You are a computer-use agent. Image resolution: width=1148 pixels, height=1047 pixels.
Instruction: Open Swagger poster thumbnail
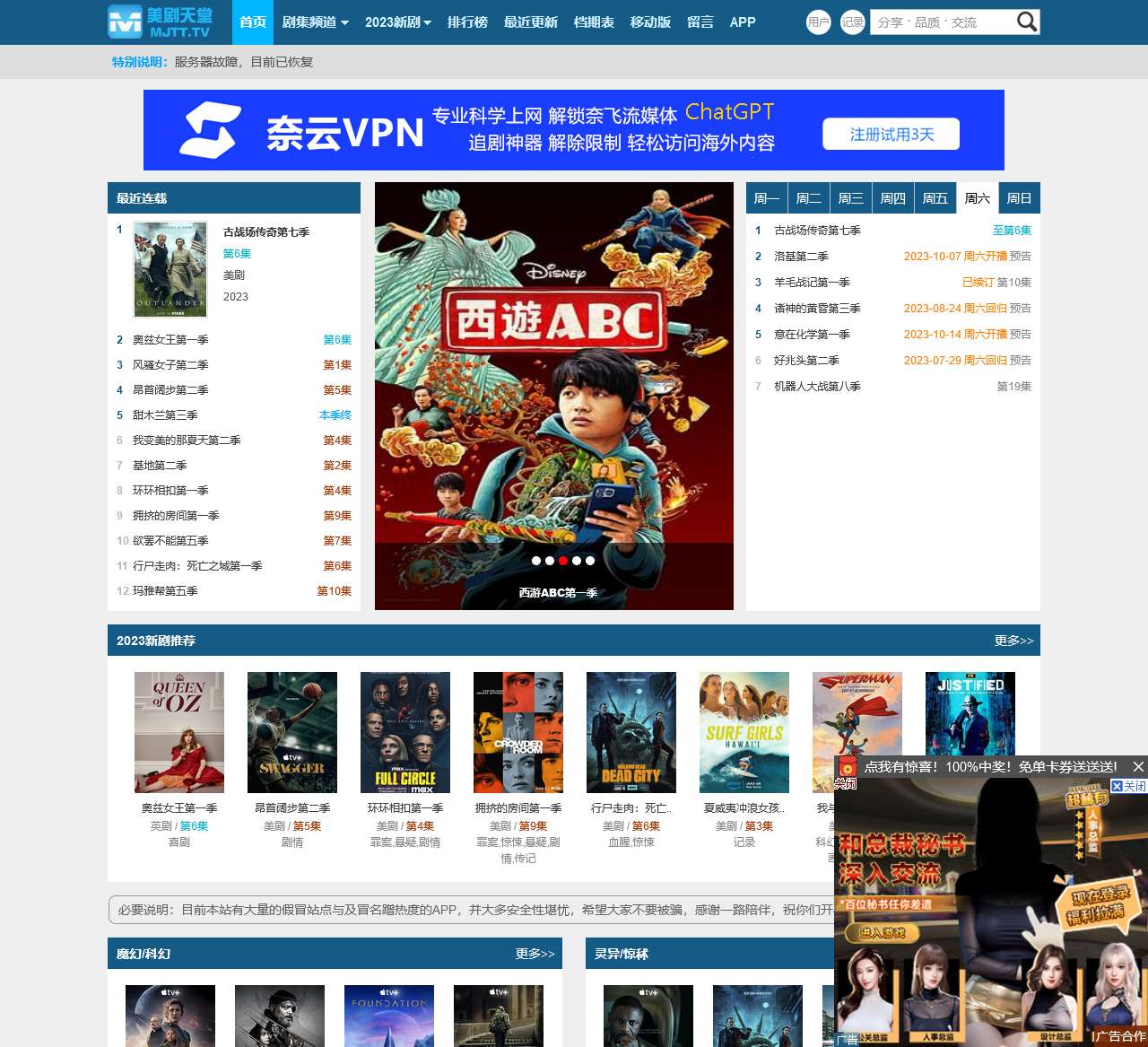pos(292,732)
